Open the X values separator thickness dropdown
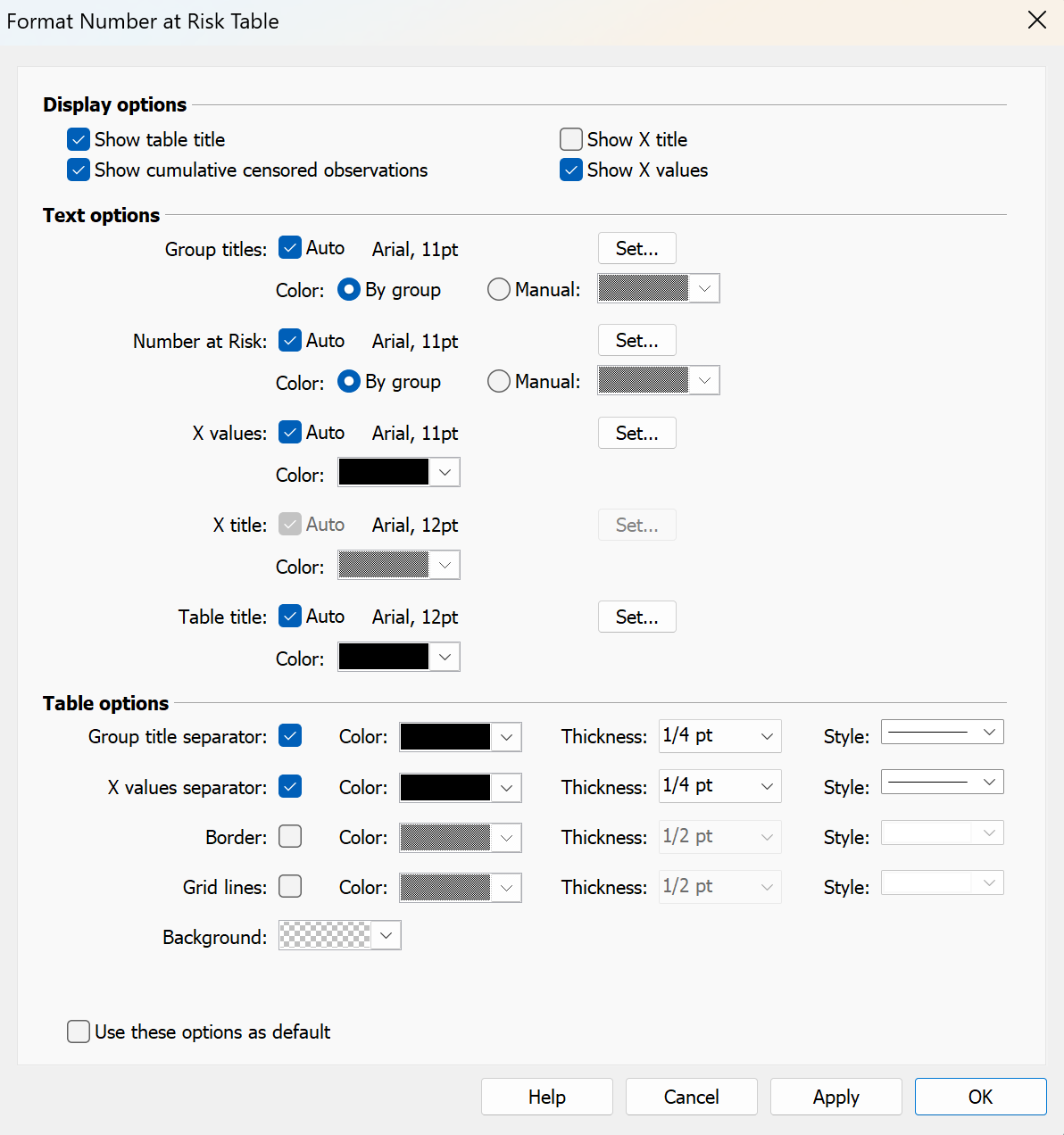Screen dimensions: 1064x1135 tap(766, 786)
